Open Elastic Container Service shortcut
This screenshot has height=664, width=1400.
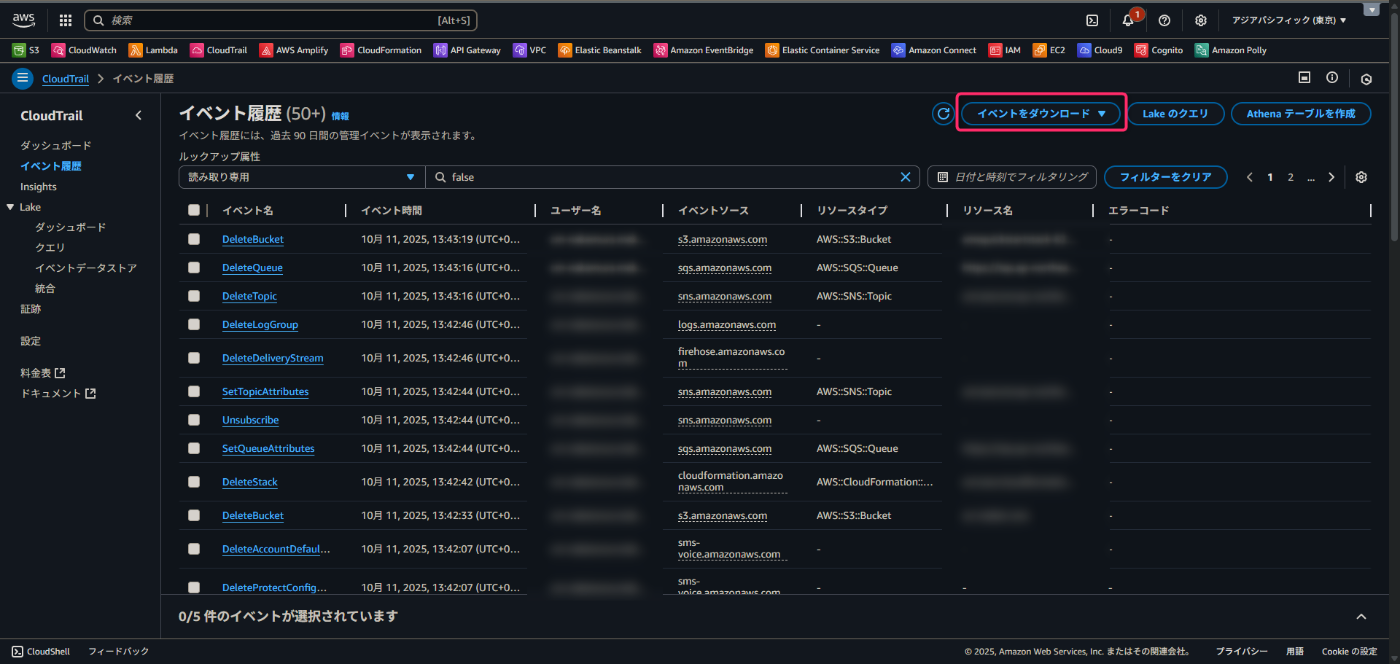822,50
